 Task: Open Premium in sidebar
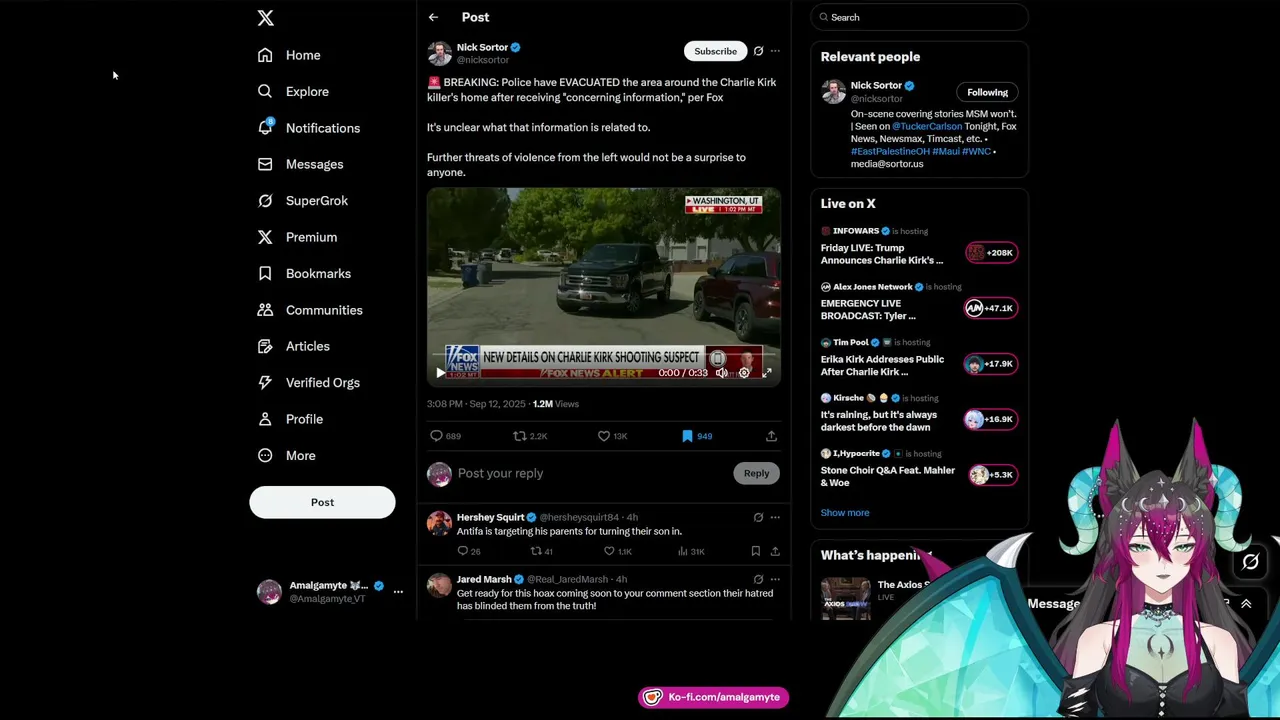click(297, 237)
